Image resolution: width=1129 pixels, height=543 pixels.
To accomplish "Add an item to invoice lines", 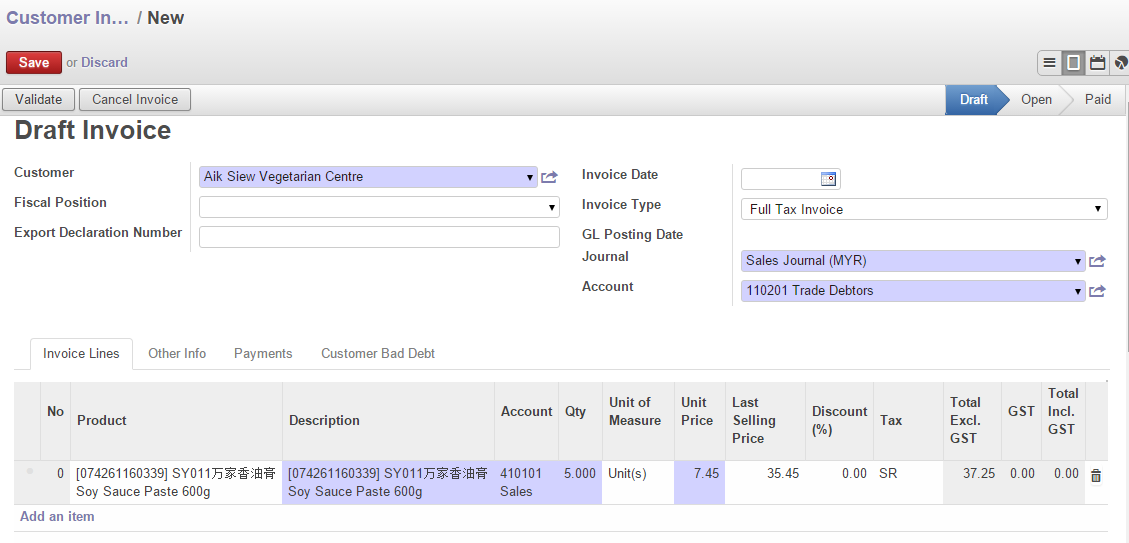I will 57,516.
